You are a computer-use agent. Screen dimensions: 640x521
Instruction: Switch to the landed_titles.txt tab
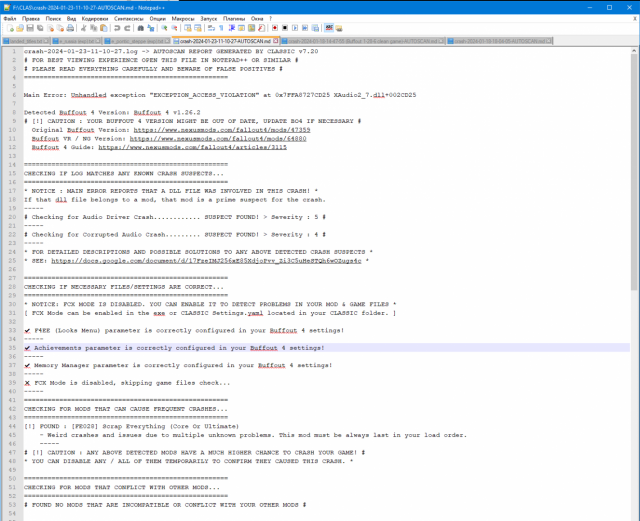point(26,41)
